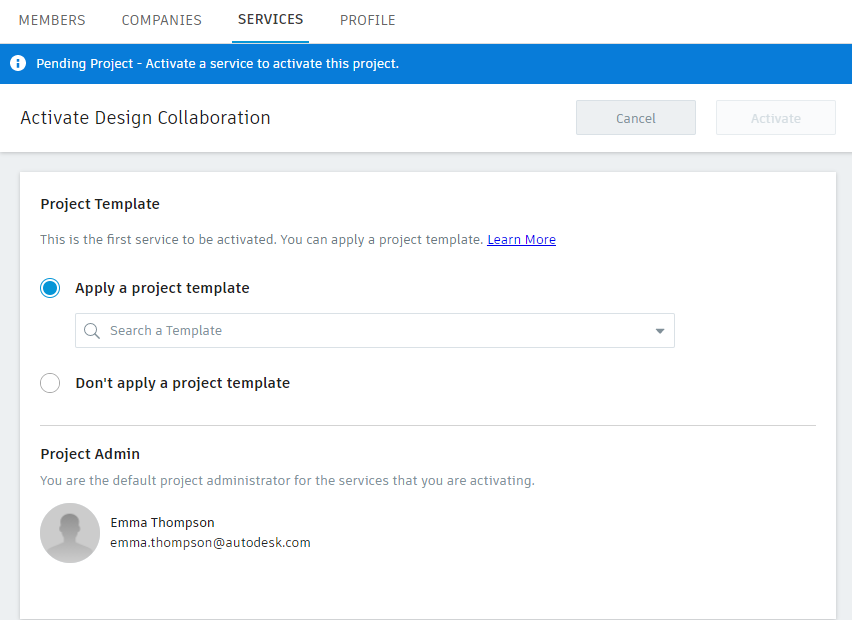Viewport: 852px width, 620px height.
Task: Click the 'Activate Design Collaboration' page title
Action: [x=145, y=118]
